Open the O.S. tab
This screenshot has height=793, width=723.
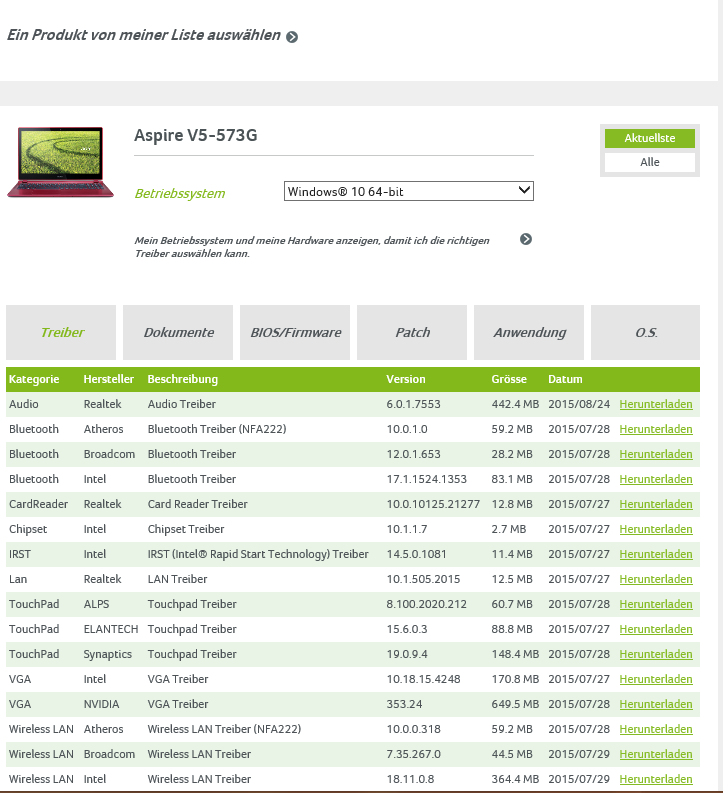tap(646, 332)
